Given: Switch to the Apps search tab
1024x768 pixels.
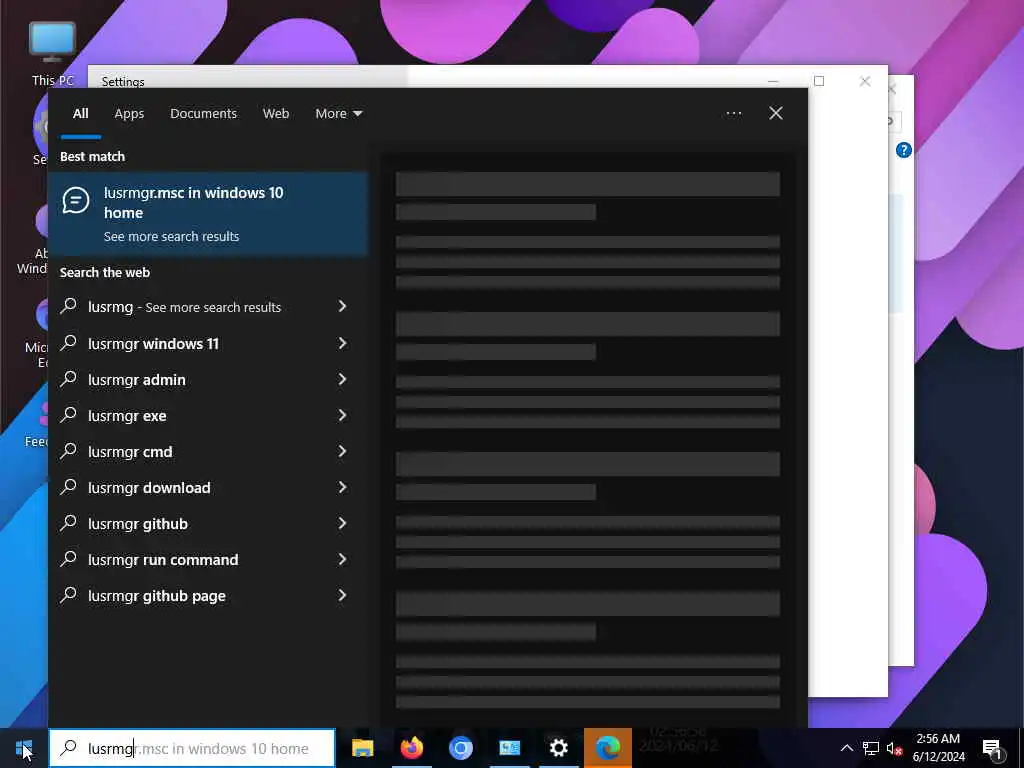Looking at the screenshot, I should coord(129,114).
